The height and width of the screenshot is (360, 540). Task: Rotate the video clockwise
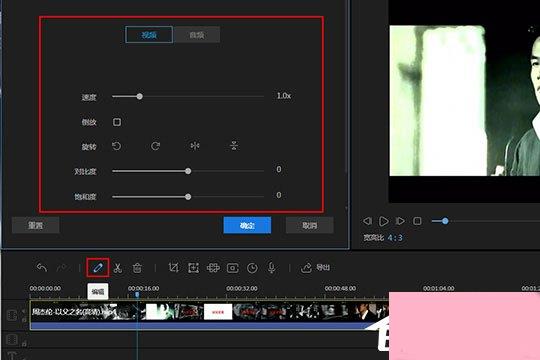click(x=155, y=146)
